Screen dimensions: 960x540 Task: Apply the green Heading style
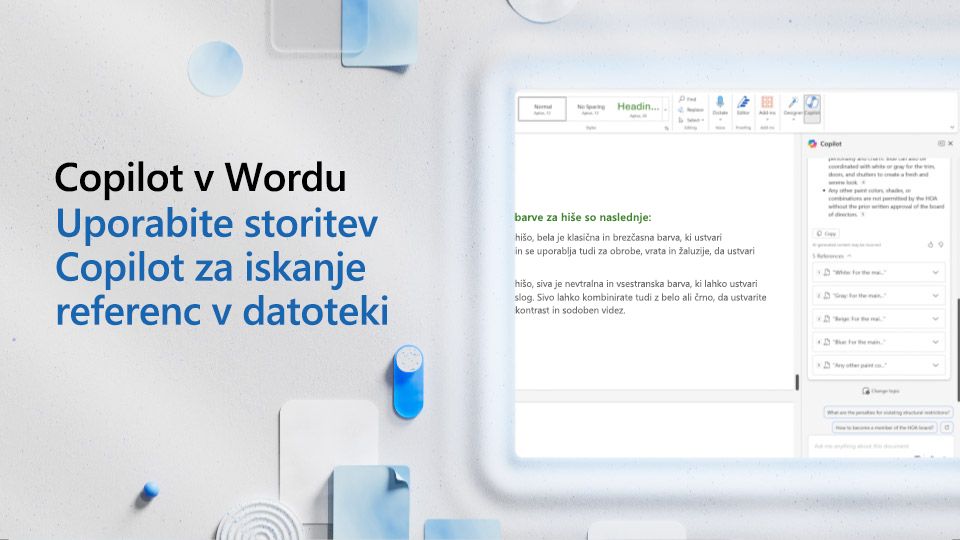pyautogui.click(x=637, y=109)
